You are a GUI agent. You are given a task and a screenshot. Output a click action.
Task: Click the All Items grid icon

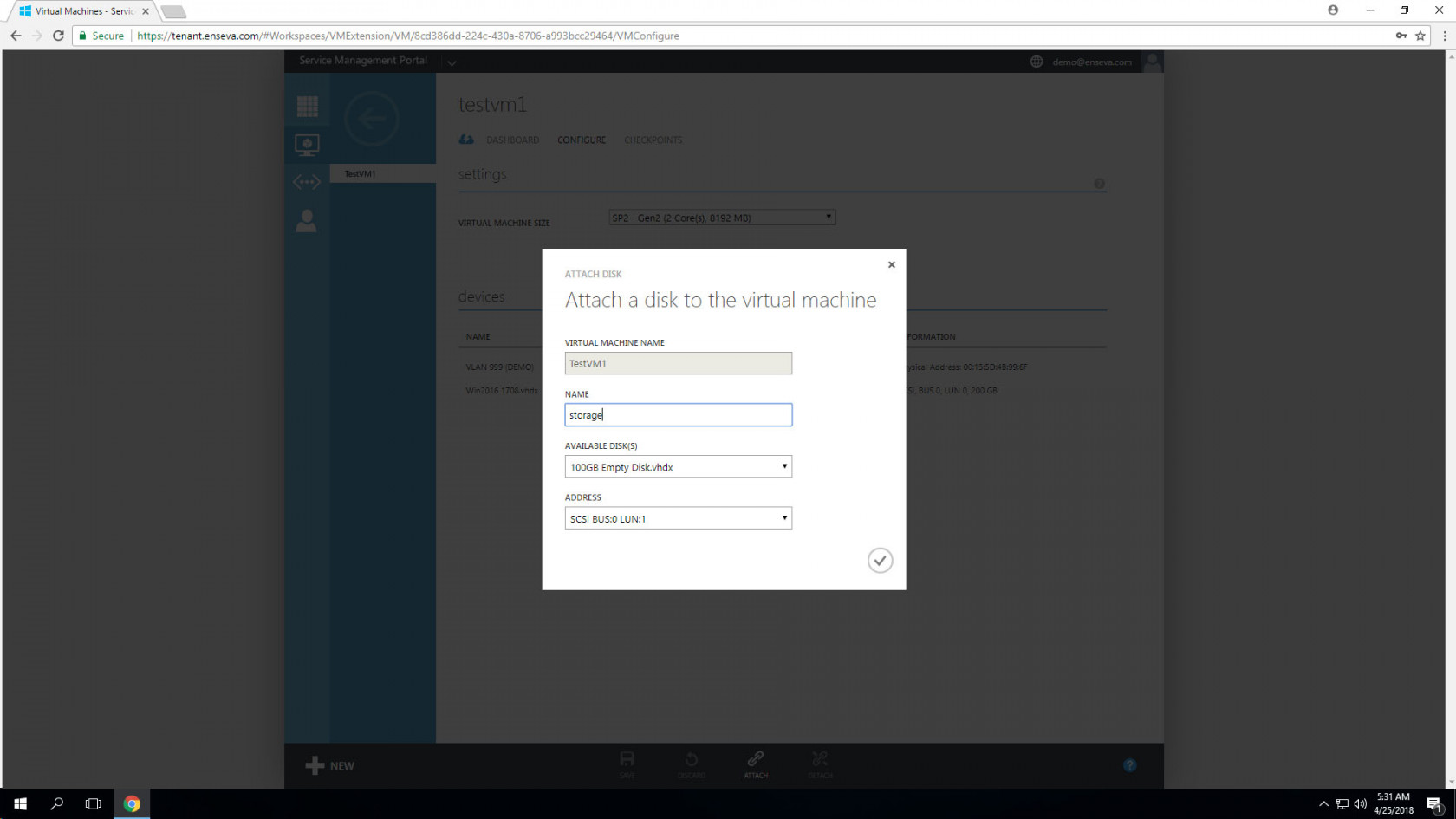coord(307,107)
